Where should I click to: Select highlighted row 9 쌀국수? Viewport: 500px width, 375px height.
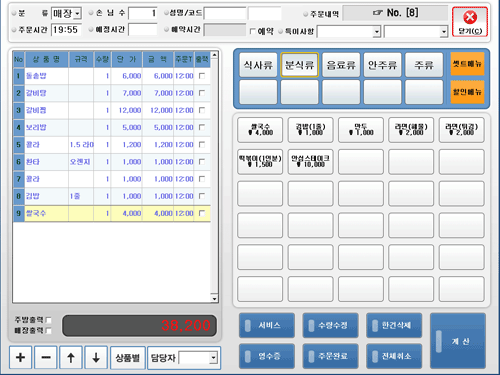tap(112, 213)
